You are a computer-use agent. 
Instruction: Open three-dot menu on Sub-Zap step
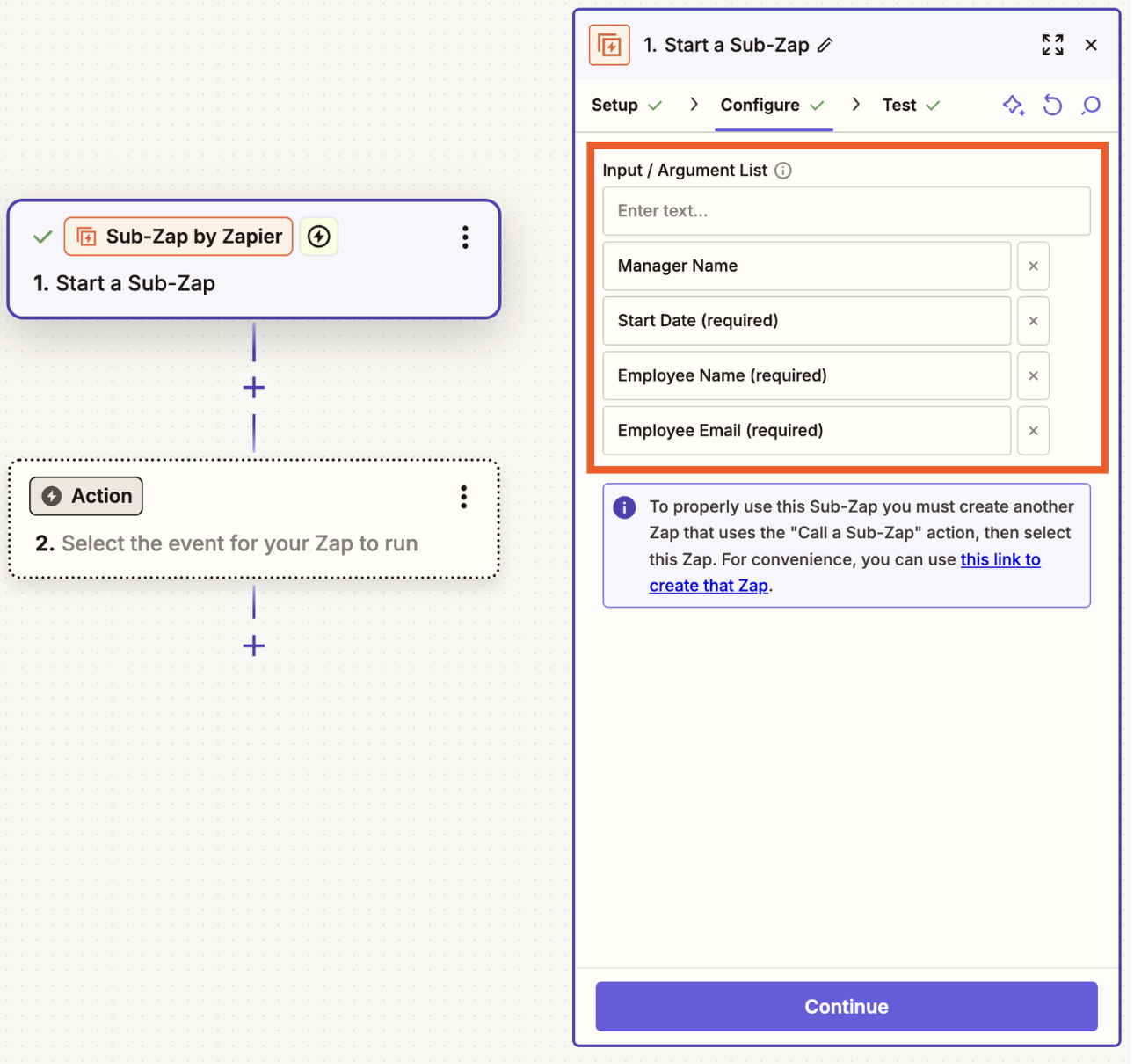[465, 237]
